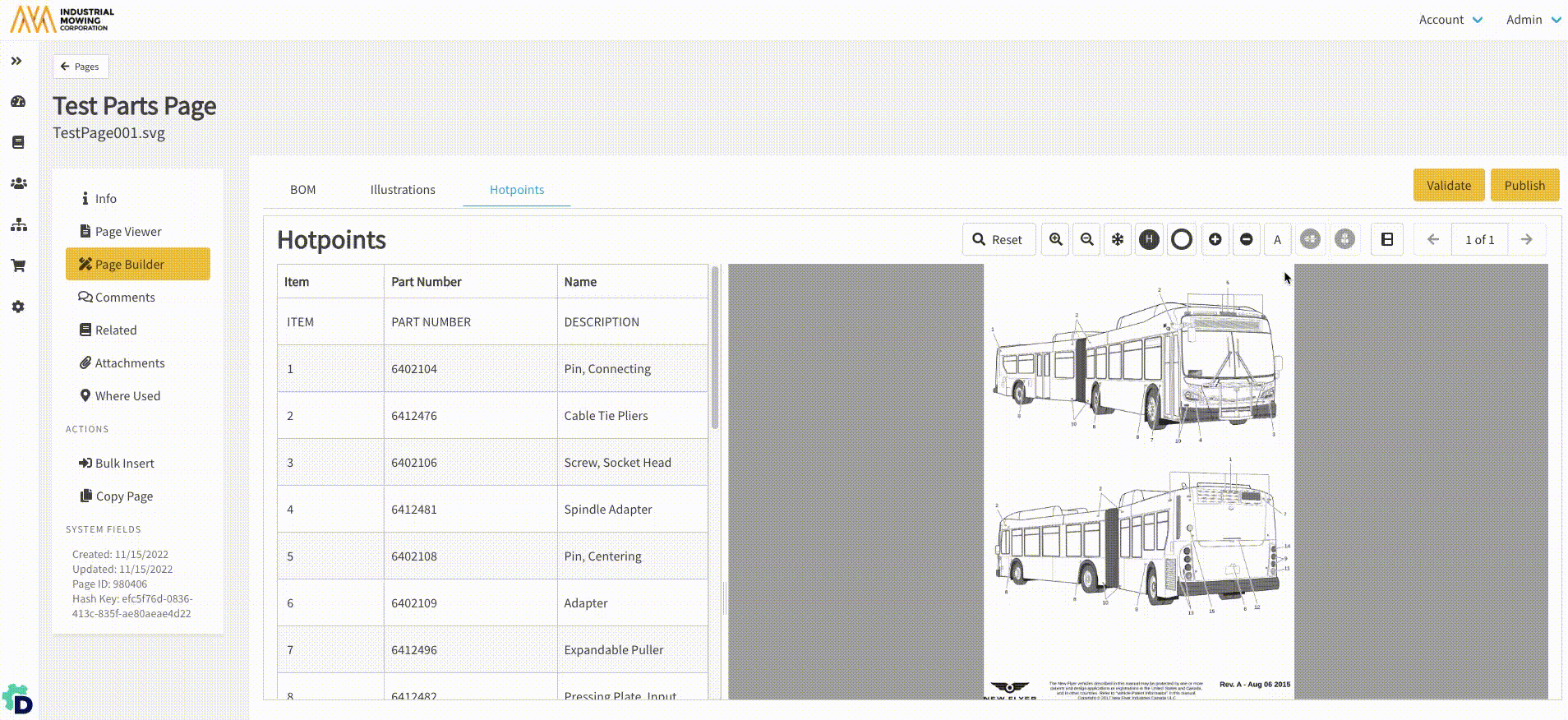This screenshot has width=1568, height=720.
Task: Click the hierarchy sitemap sidebar icon
Action: click(x=18, y=224)
